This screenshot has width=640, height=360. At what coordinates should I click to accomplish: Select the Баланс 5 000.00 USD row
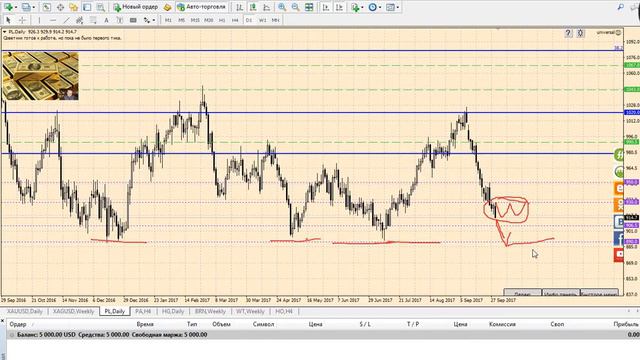[322, 335]
